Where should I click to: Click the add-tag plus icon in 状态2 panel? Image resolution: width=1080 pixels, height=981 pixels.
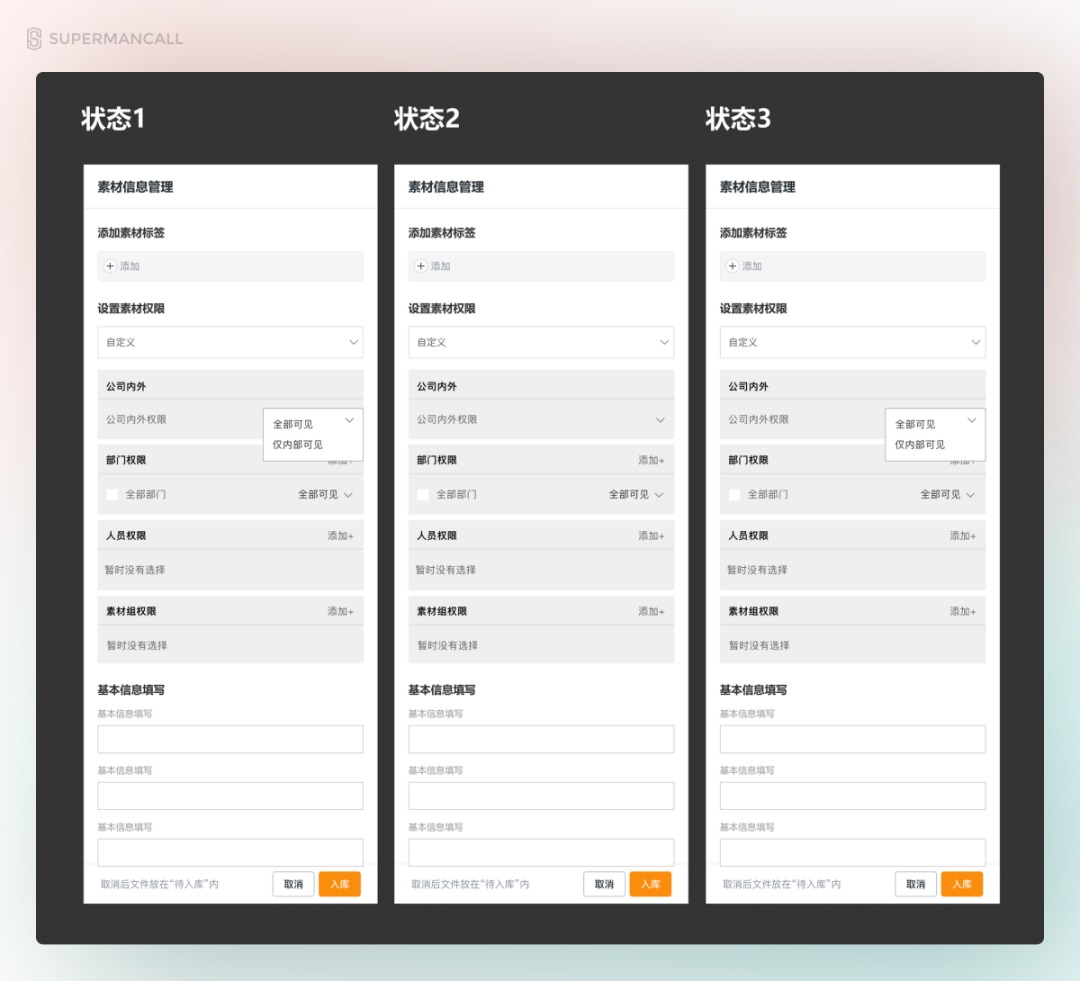click(x=421, y=266)
